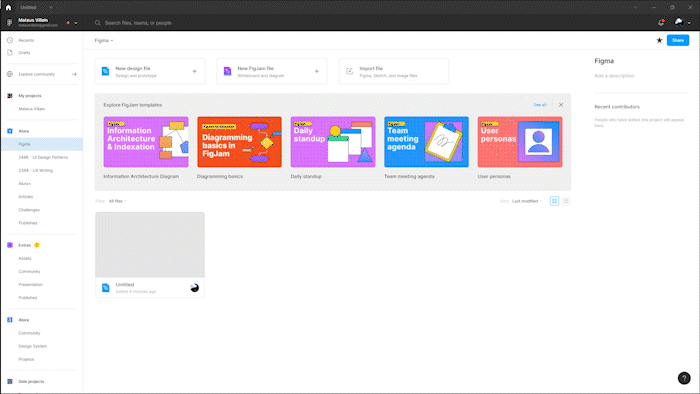Click the first Alura team blue icon
The image size is (700, 394).
click(x=10, y=131)
